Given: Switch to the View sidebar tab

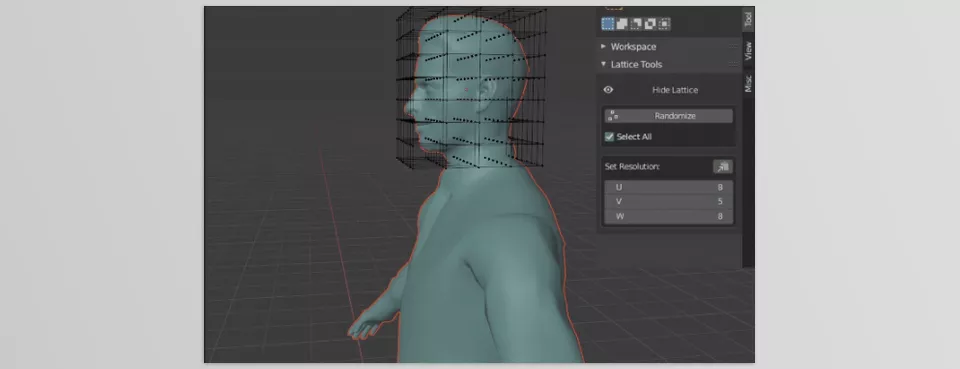Looking at the screenshot, I should point(748,51).
